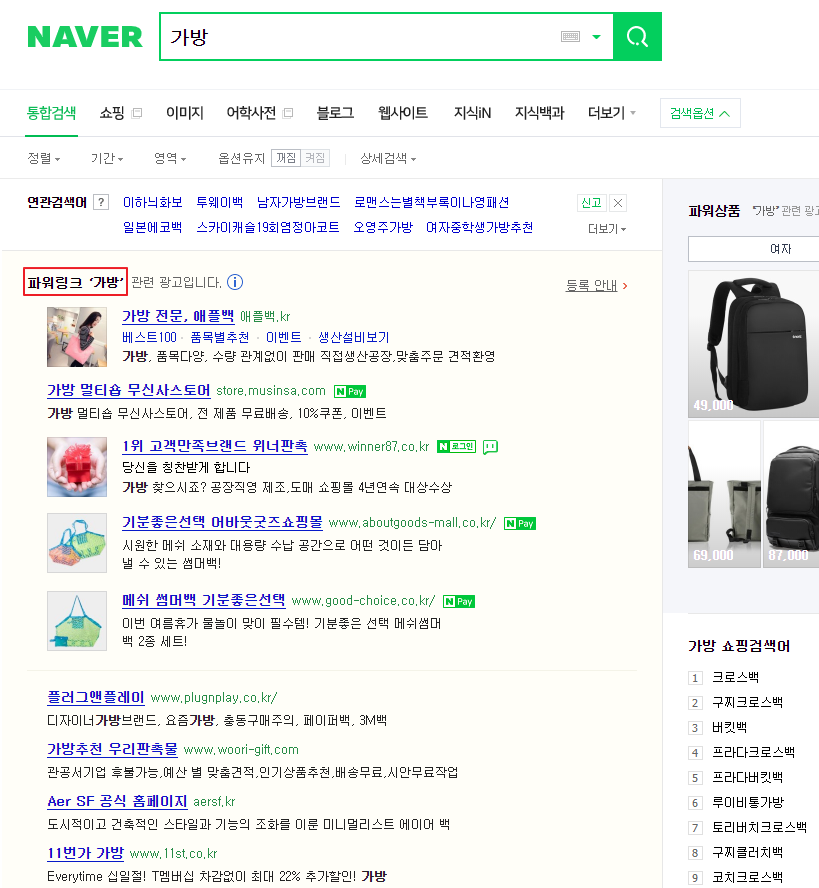Open the 영역 area dropdown
Viewport: 819px width, 888px height.
click(x=170, y=159)
